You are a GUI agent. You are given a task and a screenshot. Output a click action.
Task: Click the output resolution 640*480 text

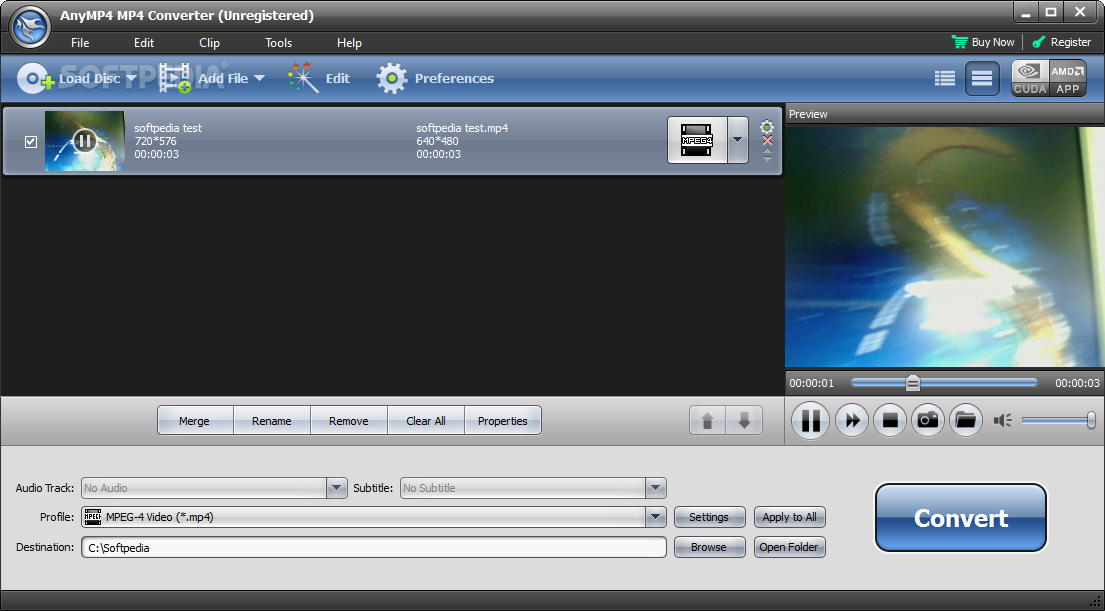[x=437, y=141]
